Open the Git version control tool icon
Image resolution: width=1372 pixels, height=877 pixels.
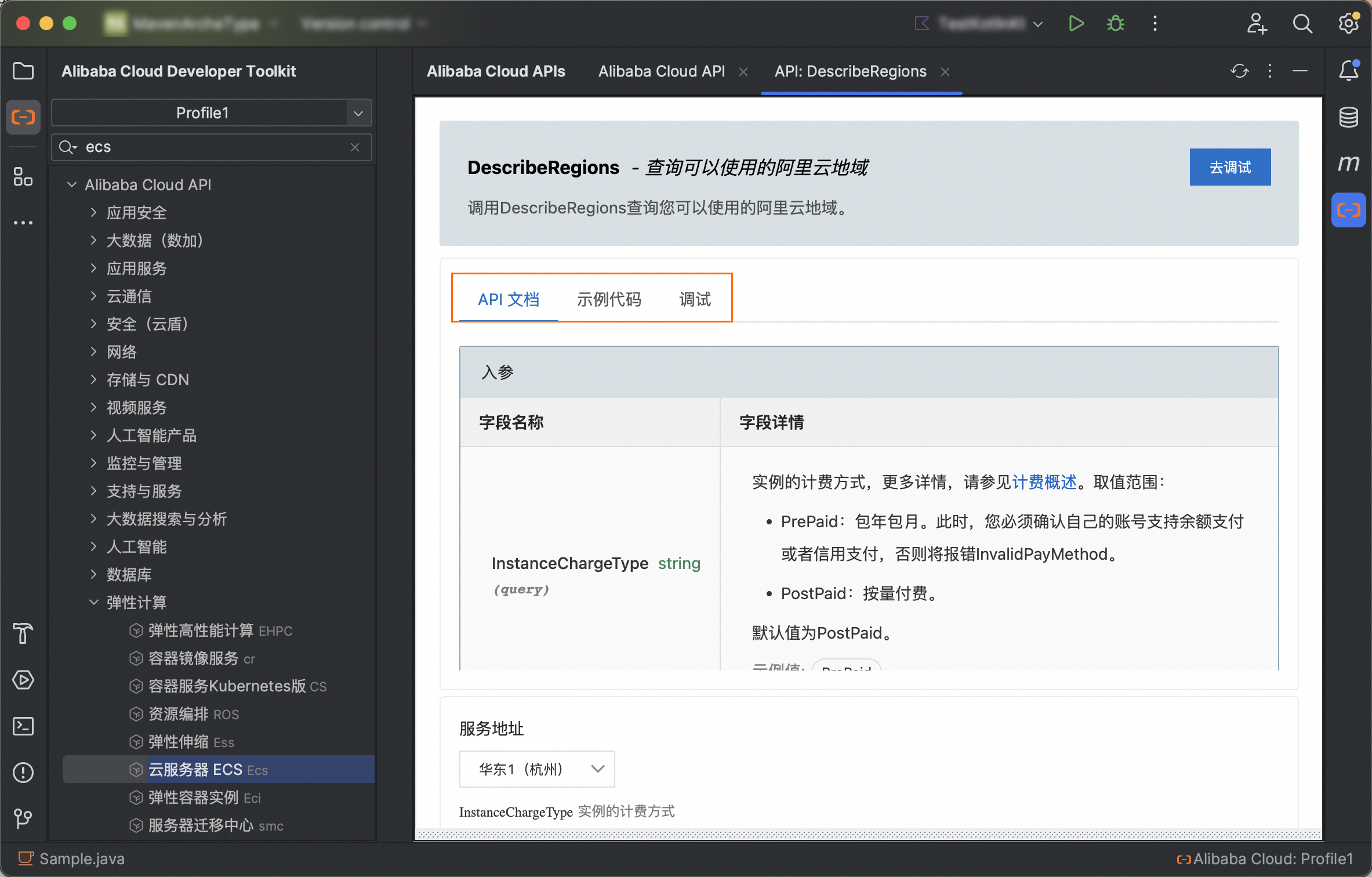click(23, 818)
